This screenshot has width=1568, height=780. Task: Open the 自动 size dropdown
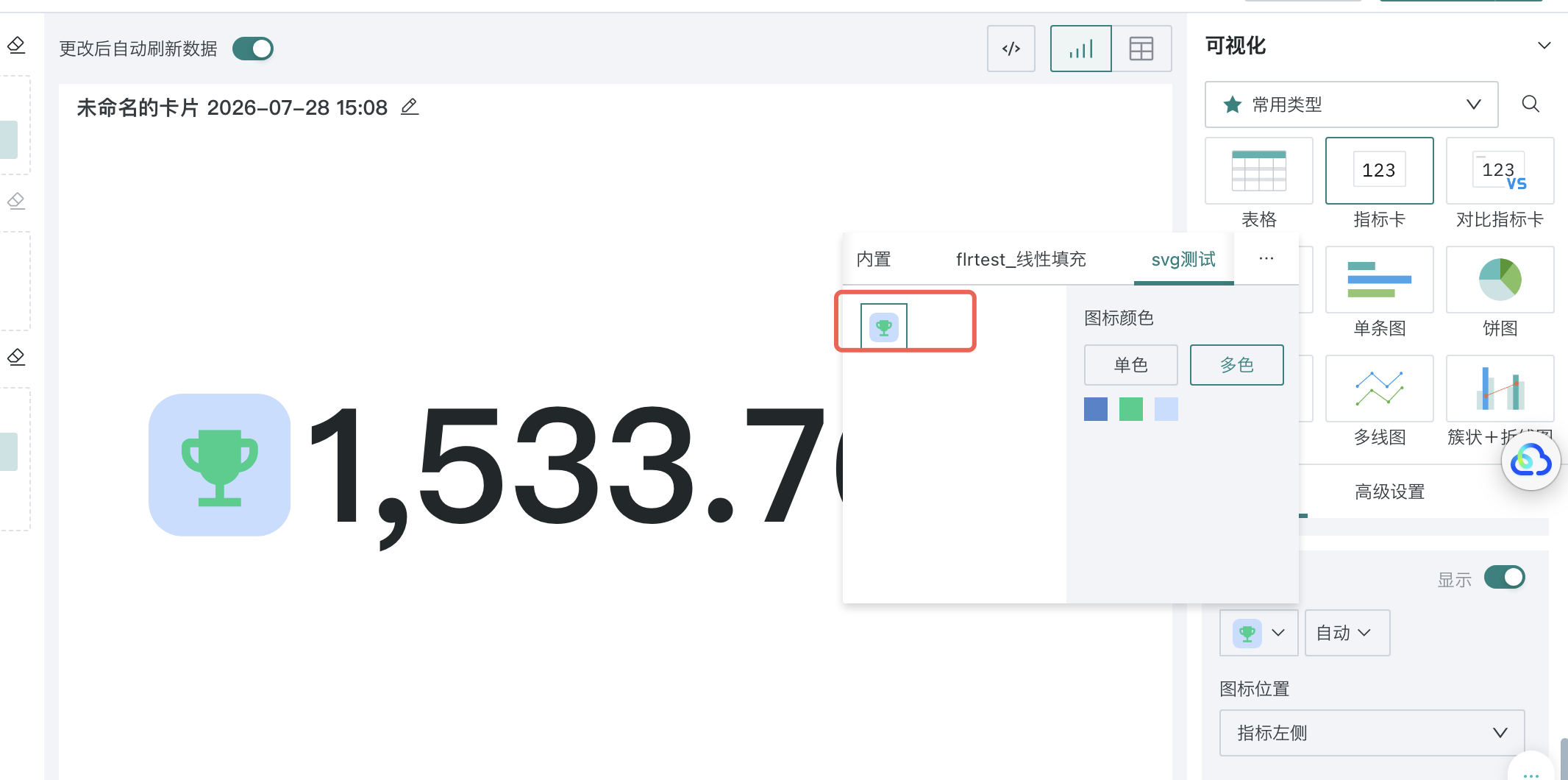[1347, 633]
